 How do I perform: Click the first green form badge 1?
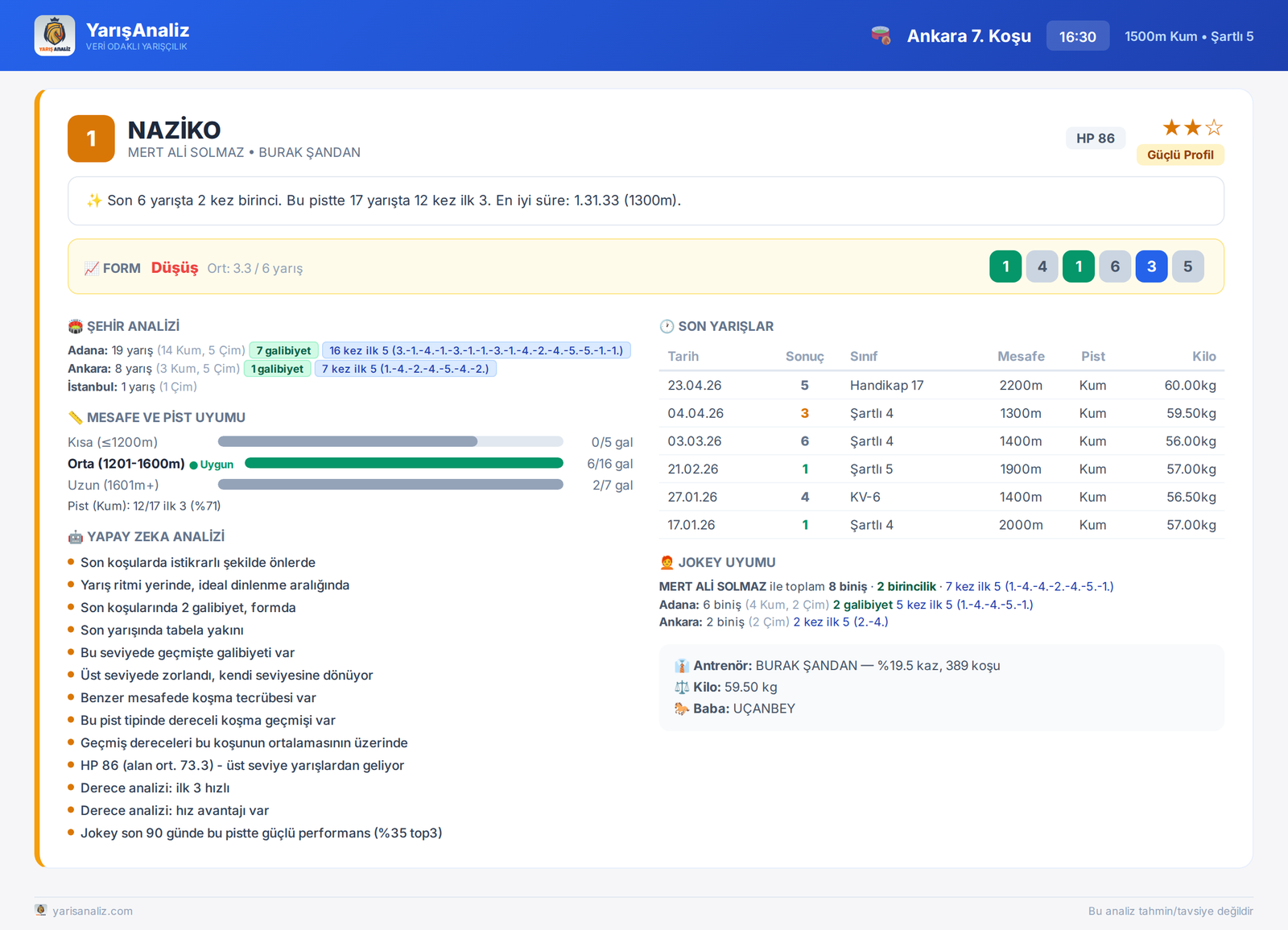(x=1005, y=267)
